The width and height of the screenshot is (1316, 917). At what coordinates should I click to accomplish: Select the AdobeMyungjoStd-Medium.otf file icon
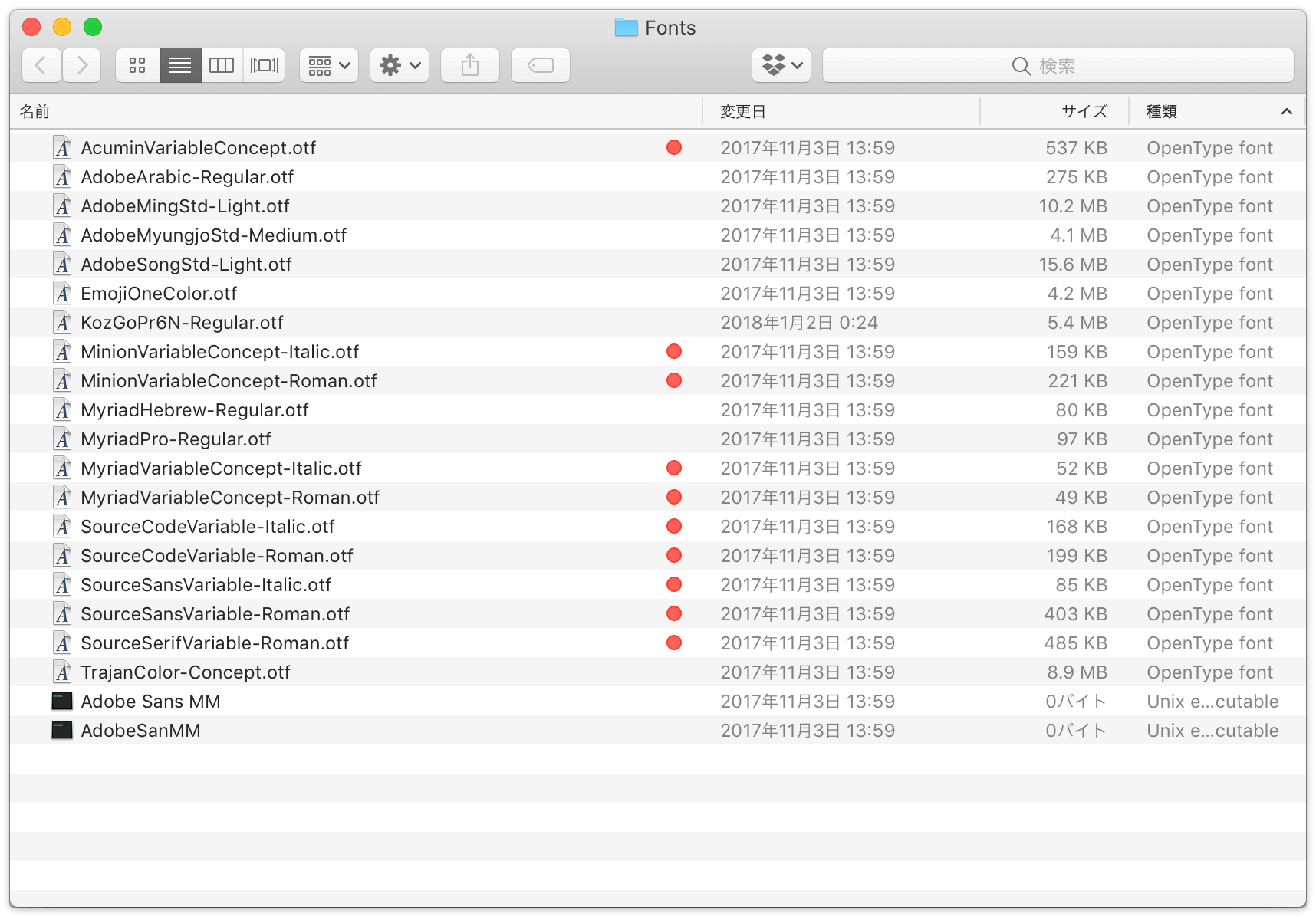point(63,235)
